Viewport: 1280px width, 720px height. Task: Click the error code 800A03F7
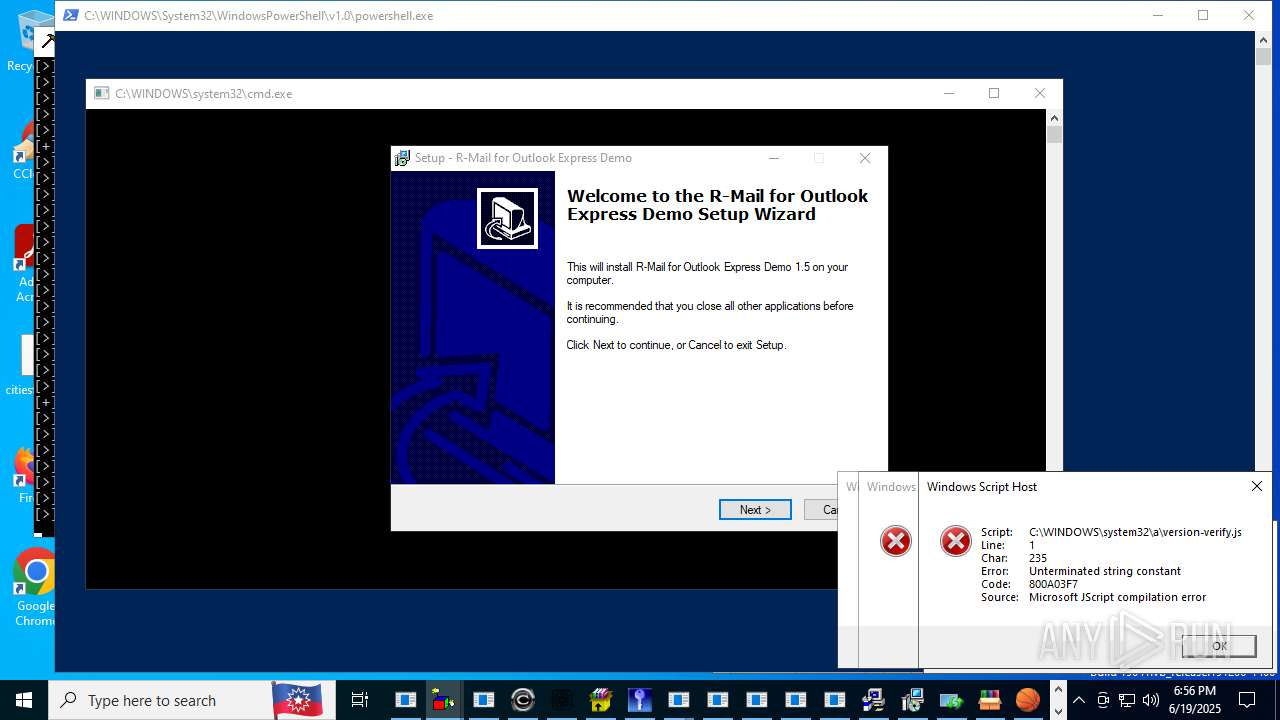[x=1053, y=584]
